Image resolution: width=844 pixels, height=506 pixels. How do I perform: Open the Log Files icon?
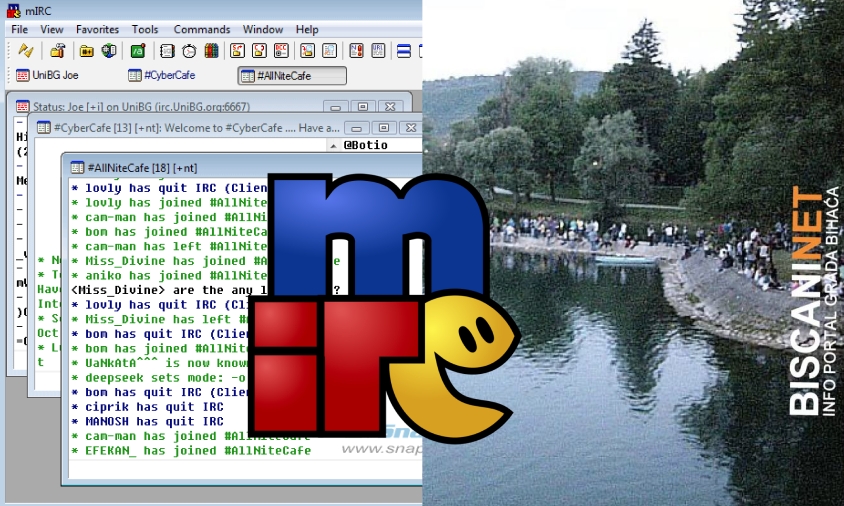point(329,51)
